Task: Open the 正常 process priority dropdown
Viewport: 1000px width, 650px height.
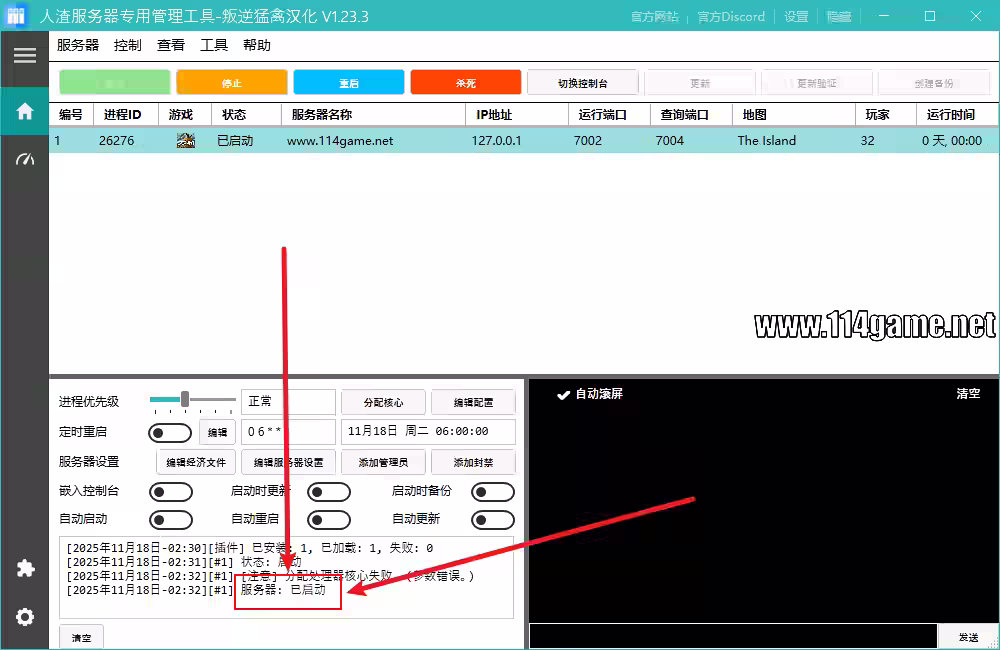Action: (x=287, y=402)
